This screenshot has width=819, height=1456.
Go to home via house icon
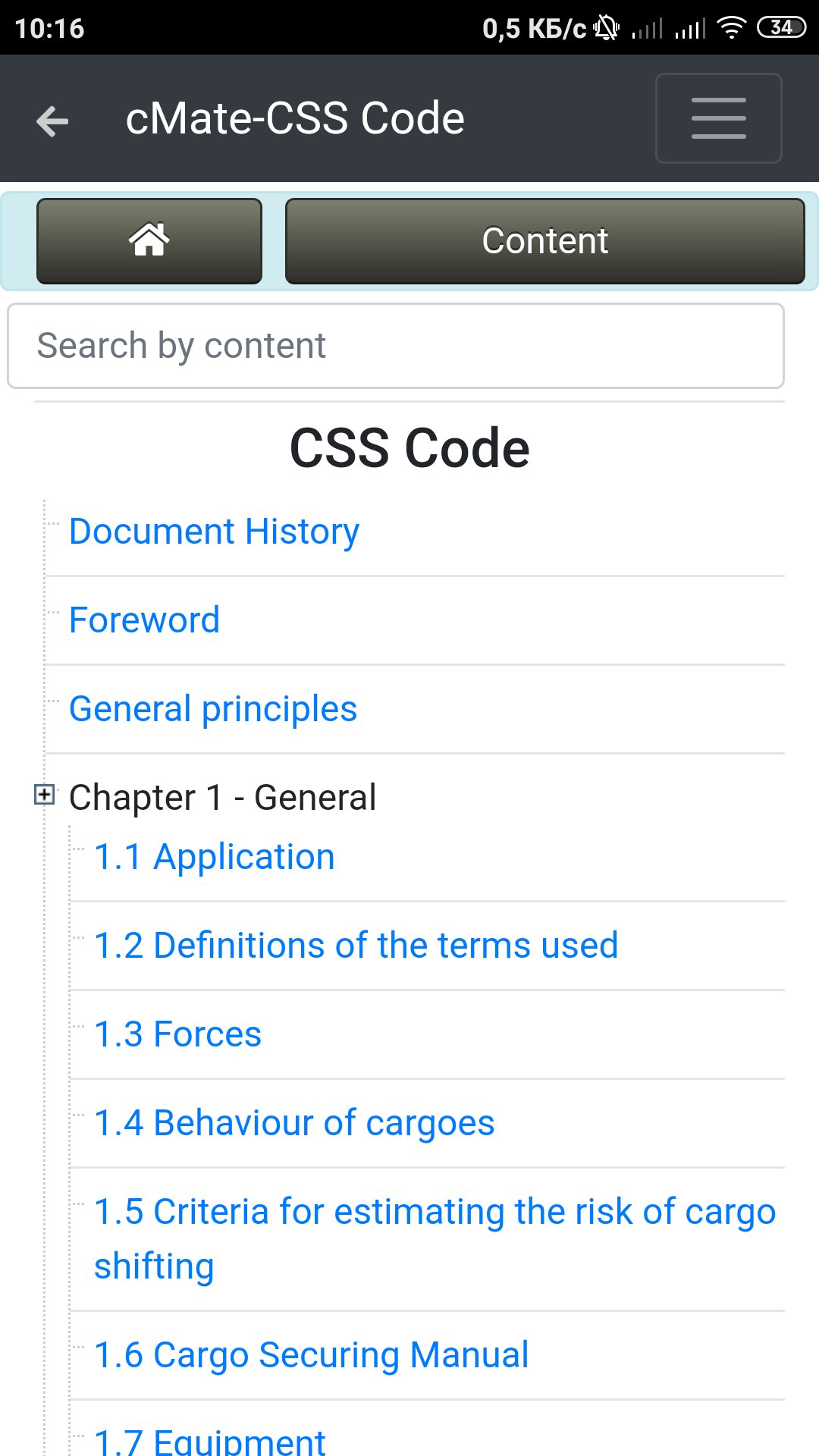(x=149, y=241)
